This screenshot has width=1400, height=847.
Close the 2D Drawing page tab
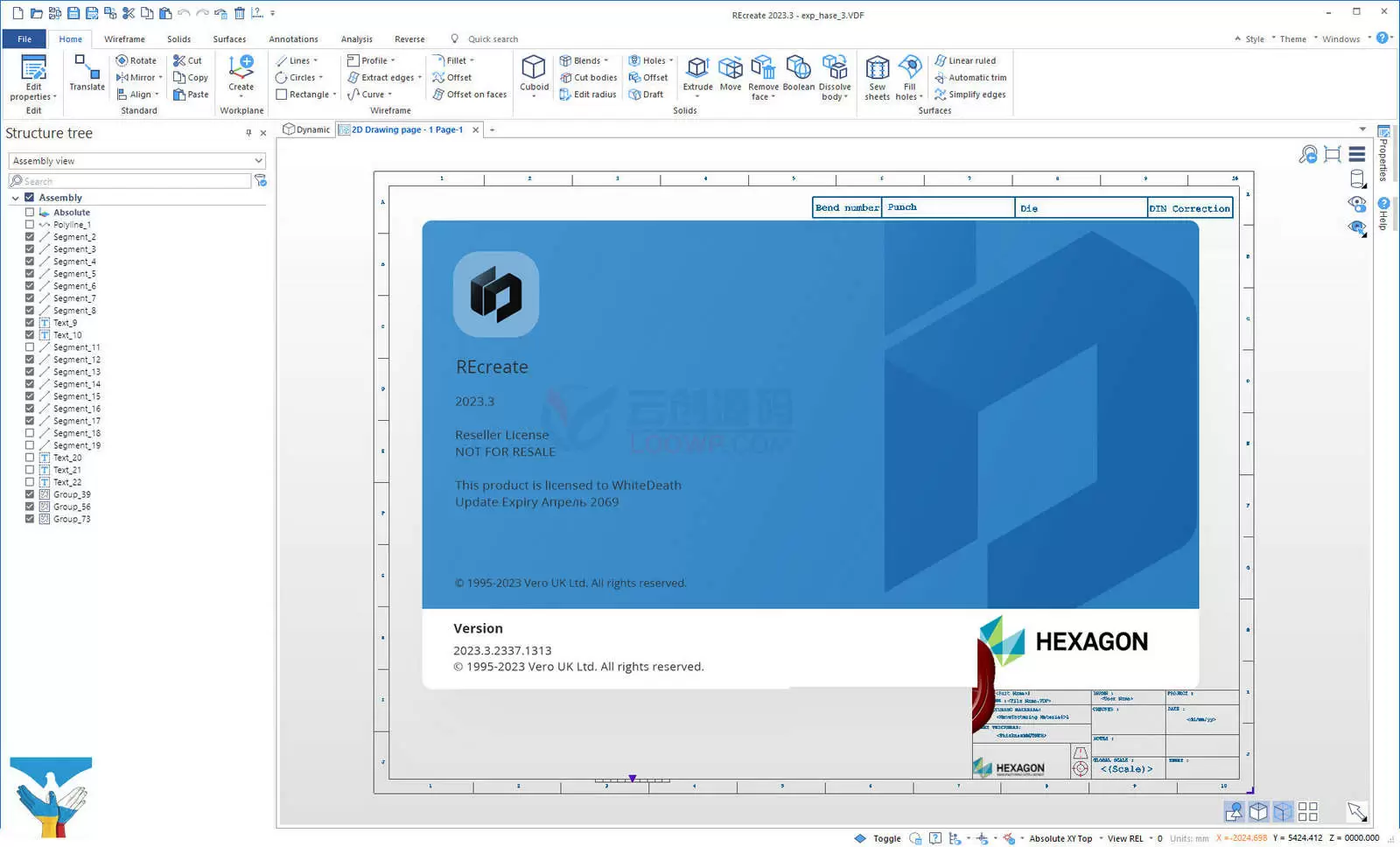pos(476,129)
